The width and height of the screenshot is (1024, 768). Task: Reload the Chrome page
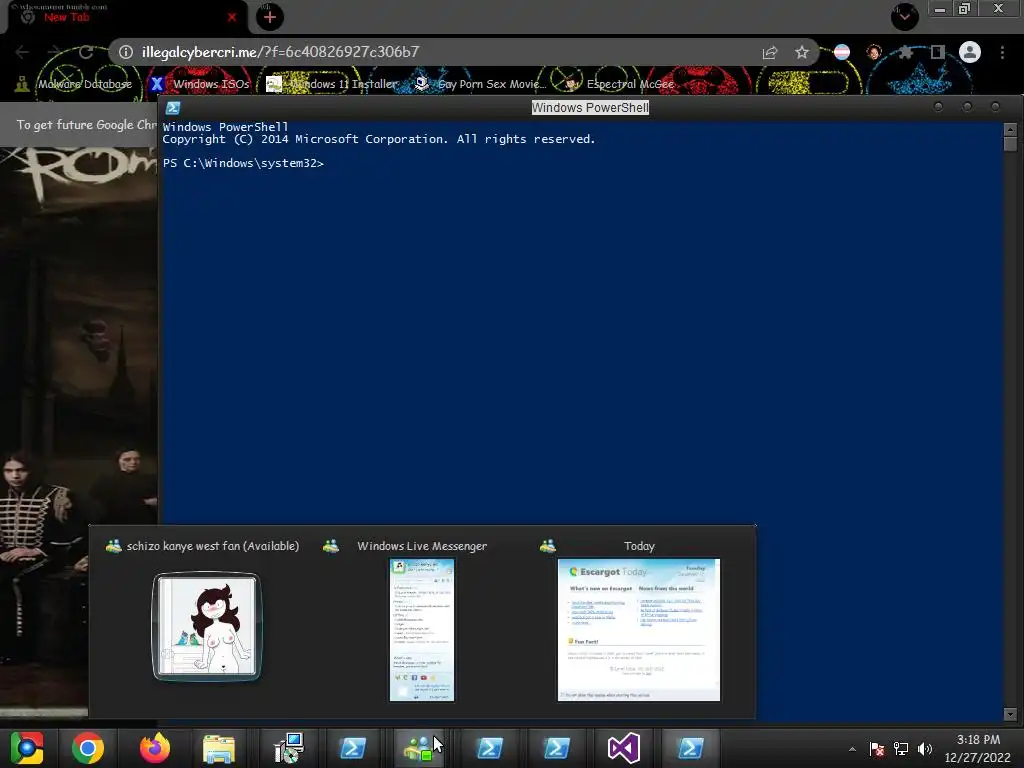click(86, 52)
